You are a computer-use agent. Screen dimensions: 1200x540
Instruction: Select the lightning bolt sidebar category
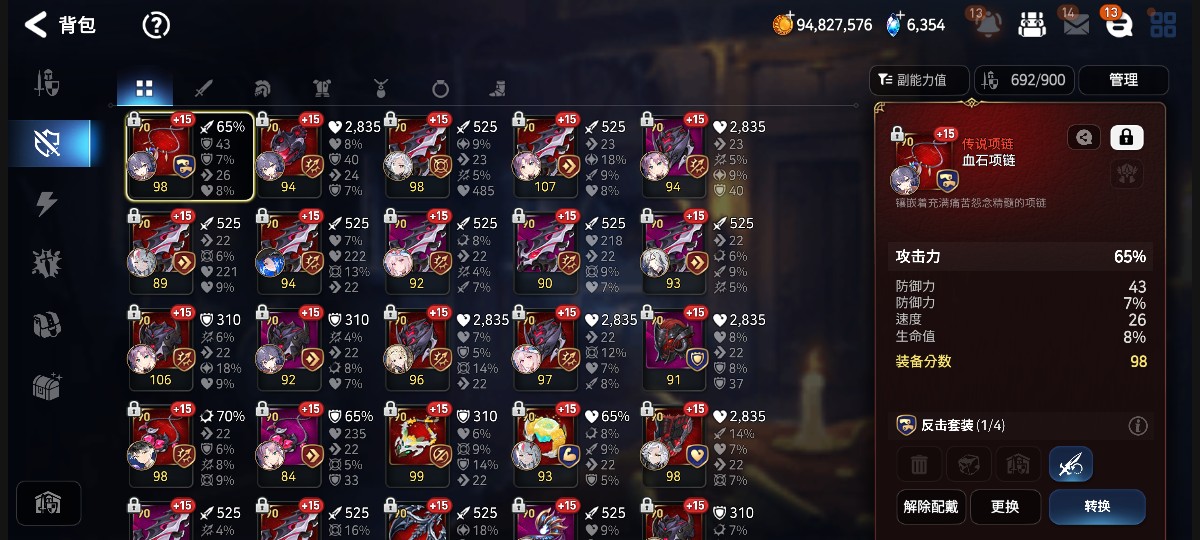tap(47, 204)
